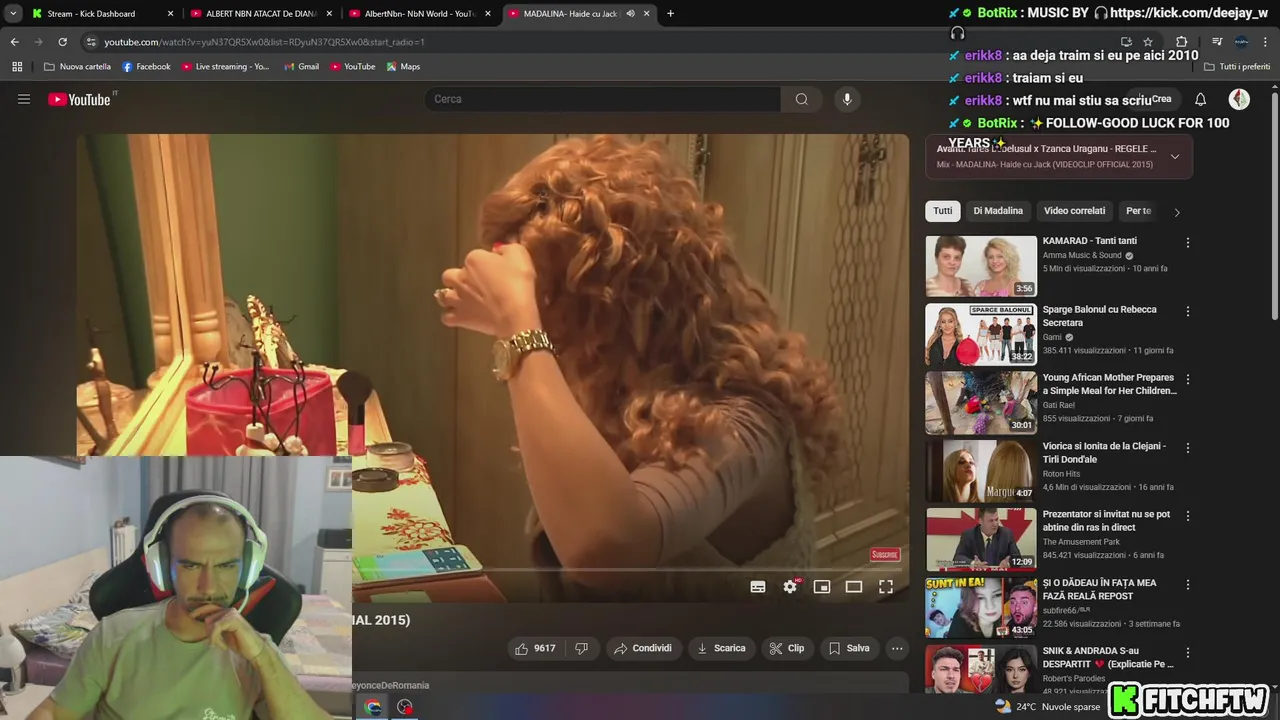Screen dimensions: 1280x720
Task: Open the player settings gear
Action: [x=790, y=587]
